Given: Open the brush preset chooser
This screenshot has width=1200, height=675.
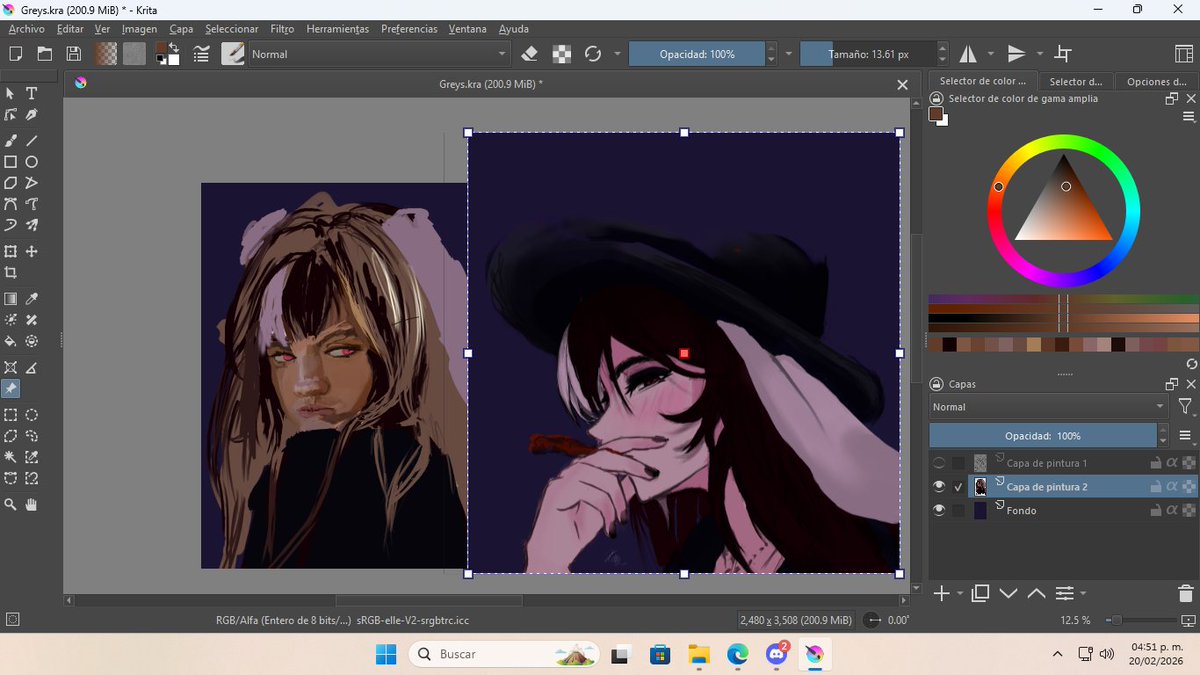Looking at the screenshot, I should click(232, 54).
